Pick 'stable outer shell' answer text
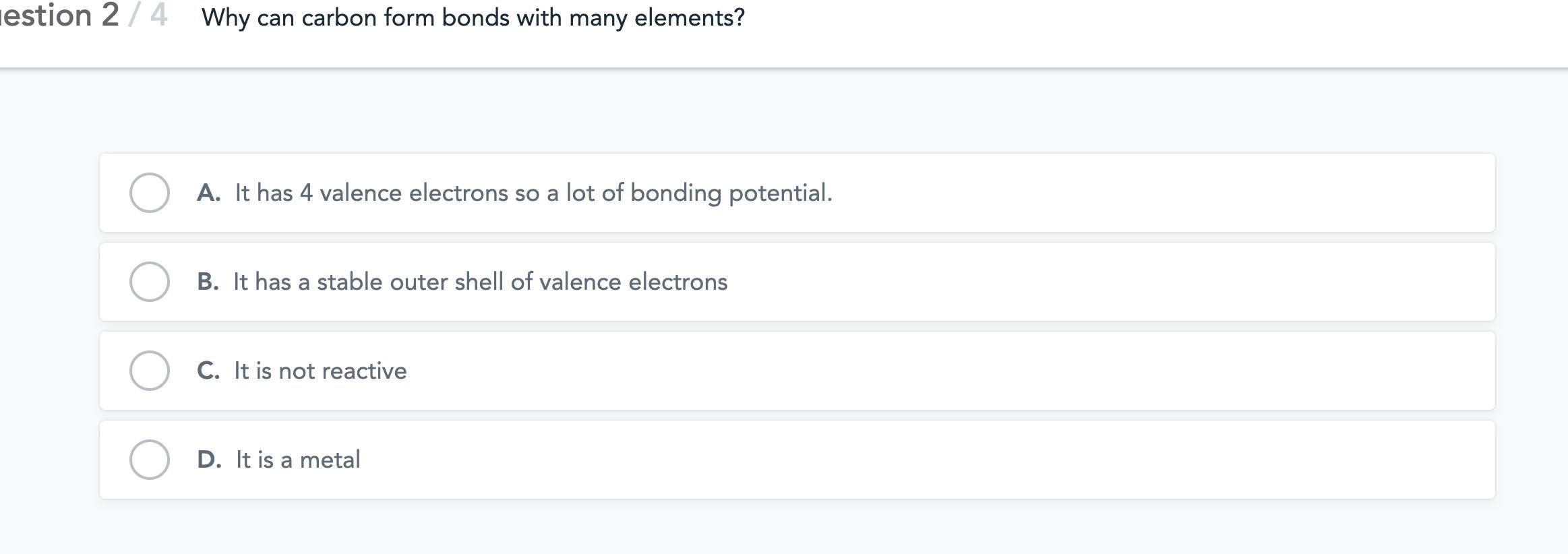The width and height of the screenshot is (1568, 554). 480,282
